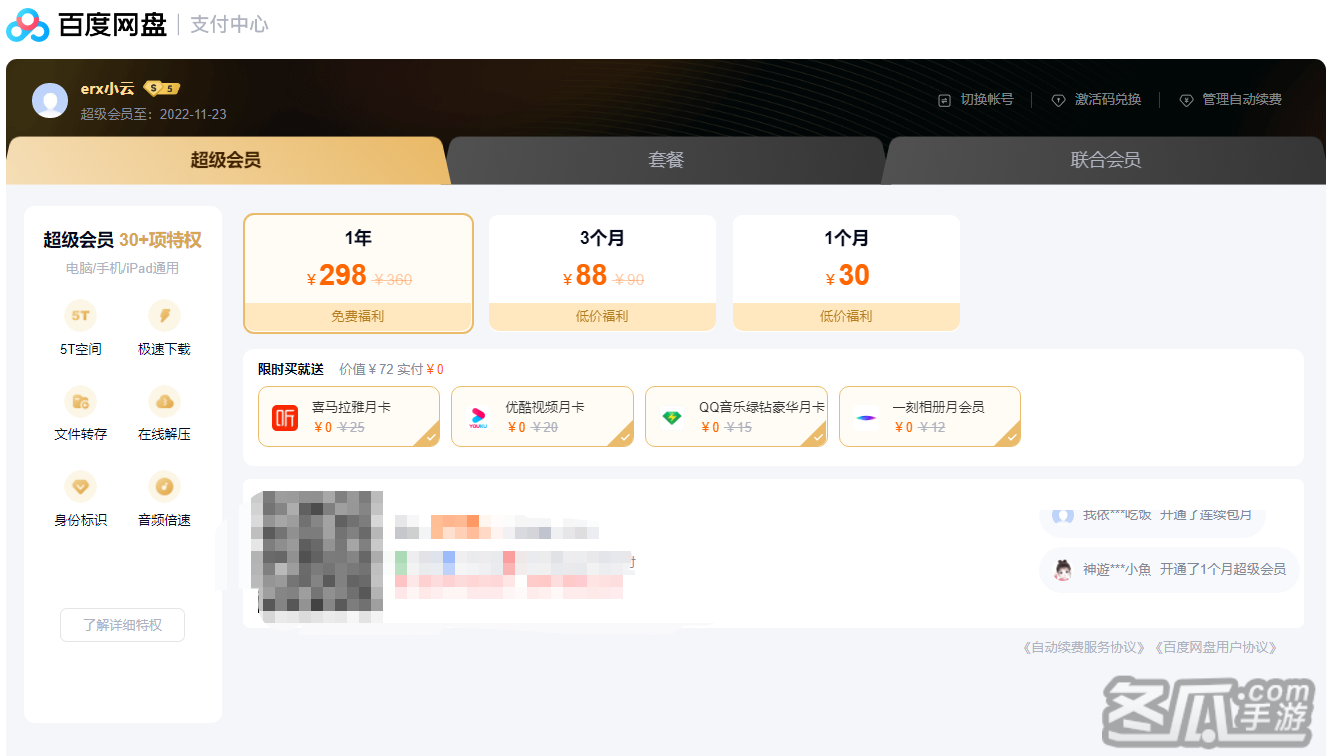Viewport: 1342px width, 756px height.
Task: Select the 极速下载 lightning icon
Action: click(x=164, y=316)
